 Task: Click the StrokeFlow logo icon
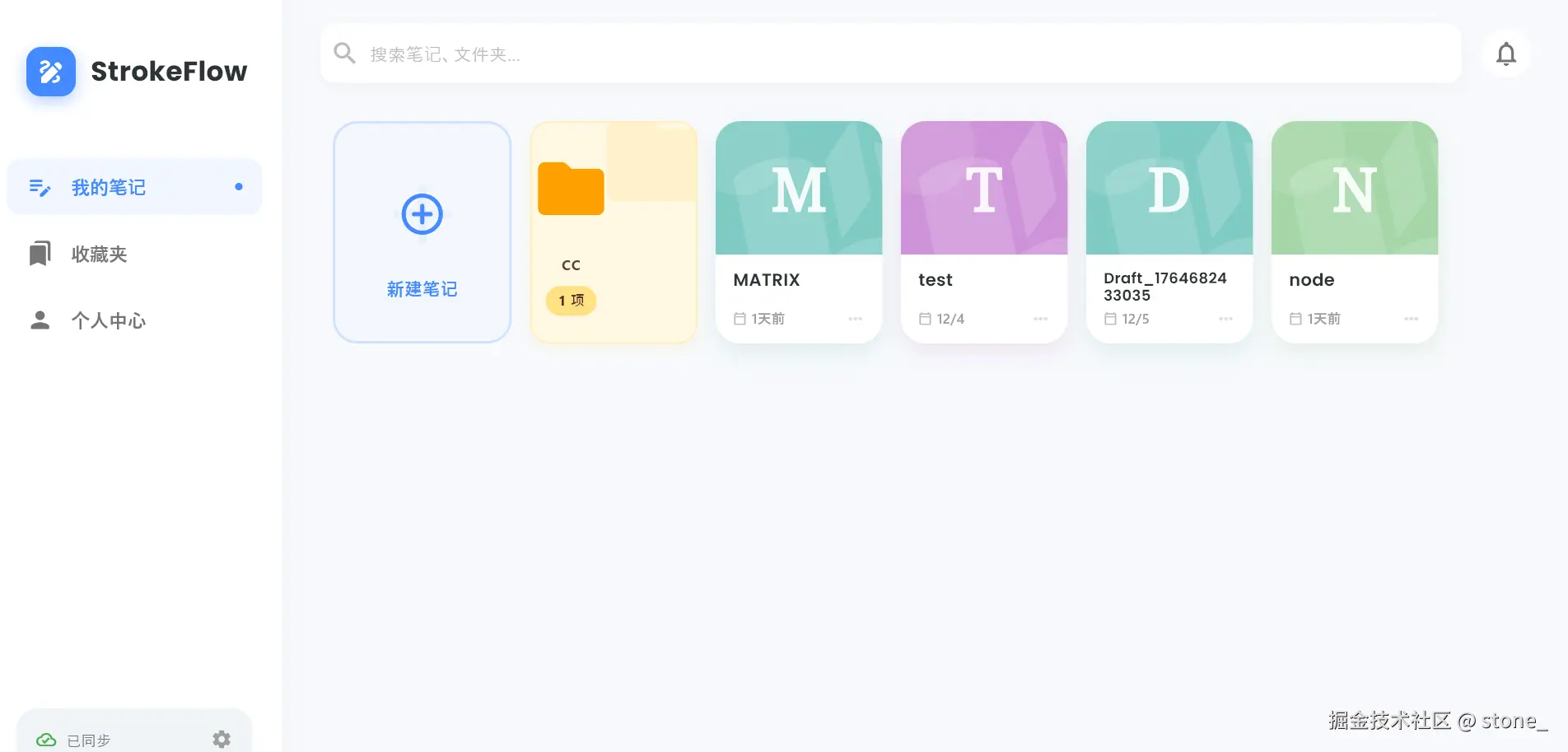(x=51, y=72)
